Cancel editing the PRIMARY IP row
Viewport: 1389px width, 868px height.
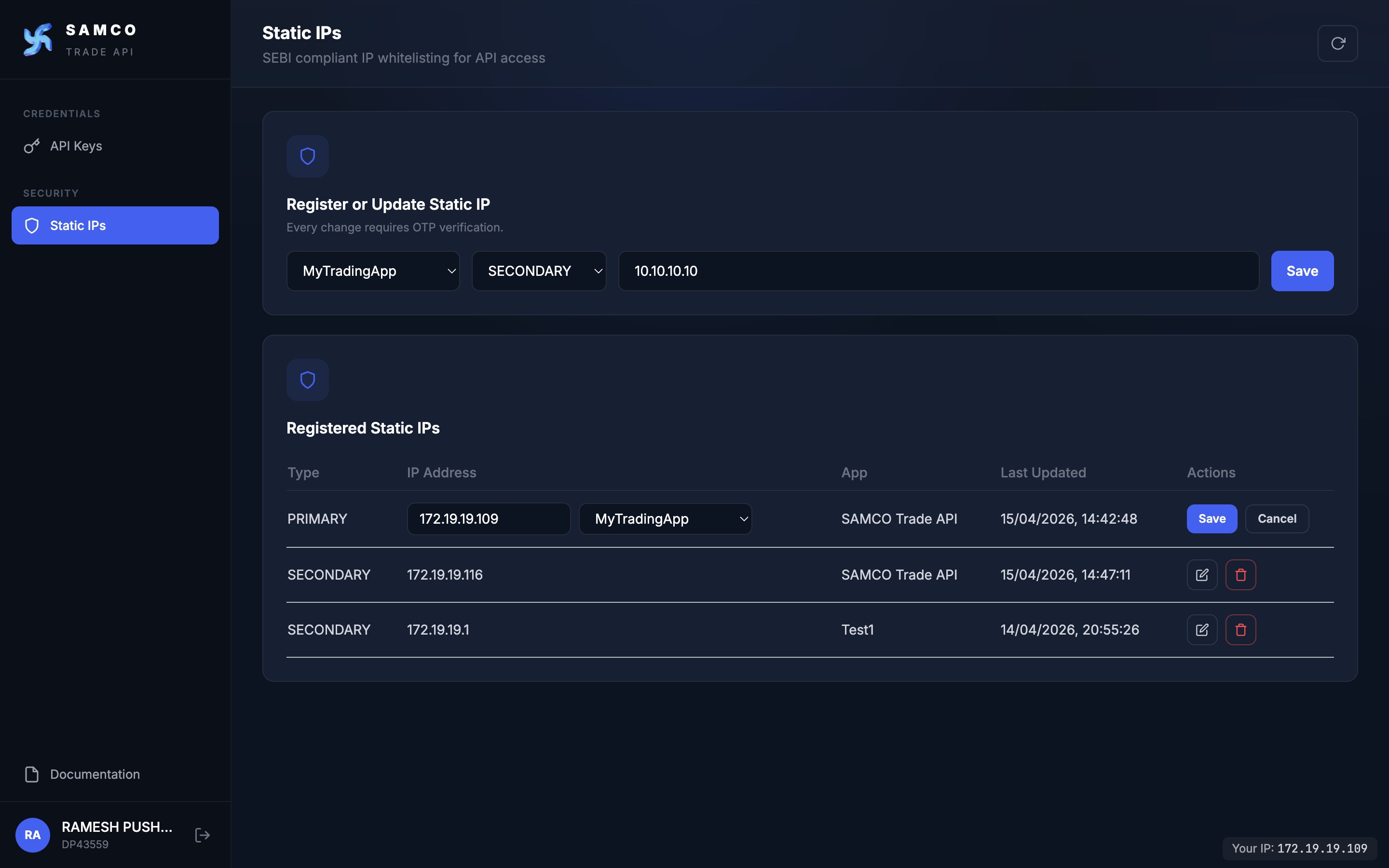coord(1277,519)
